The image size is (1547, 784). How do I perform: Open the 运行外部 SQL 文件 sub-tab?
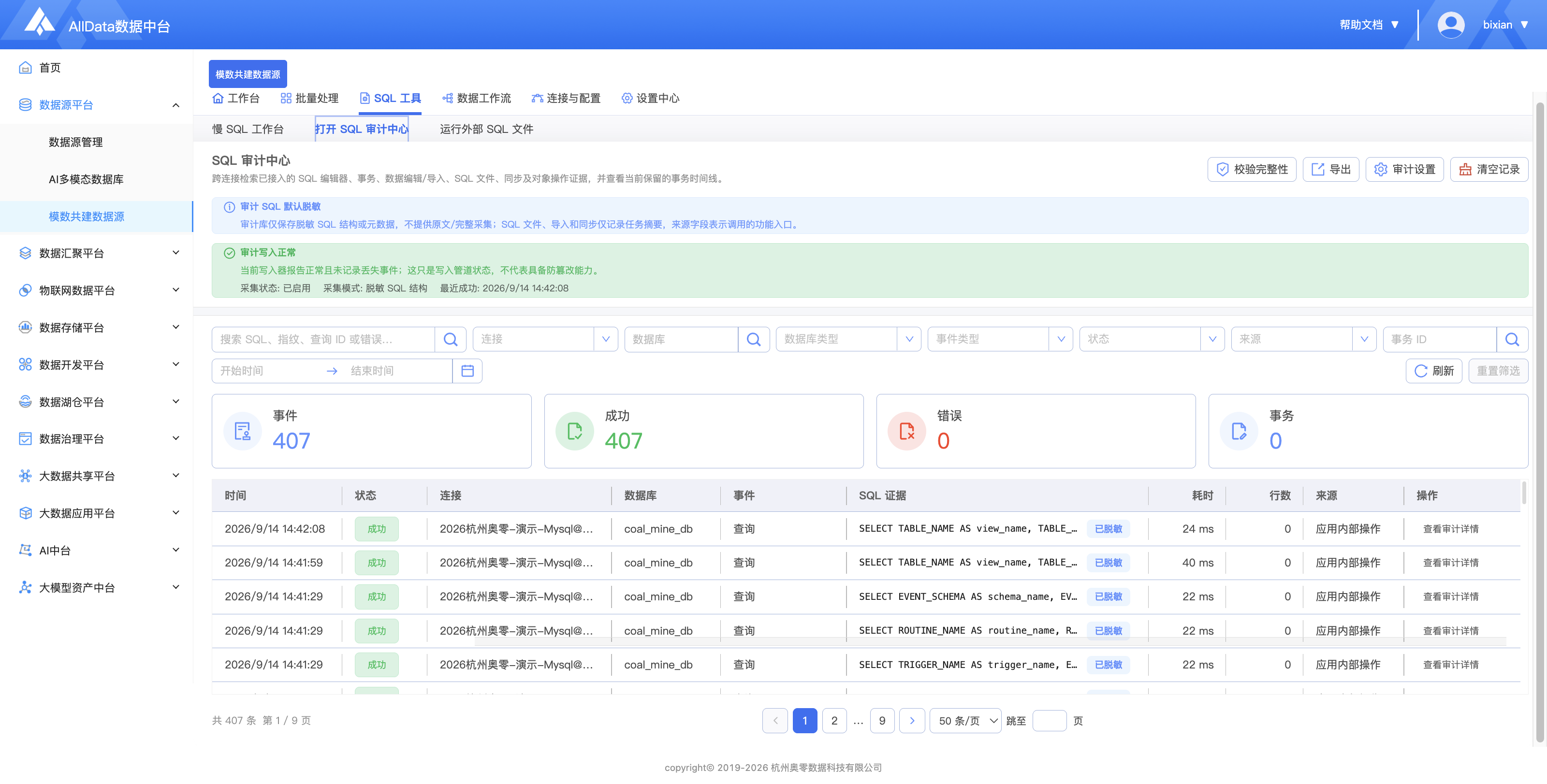point(486,129)
